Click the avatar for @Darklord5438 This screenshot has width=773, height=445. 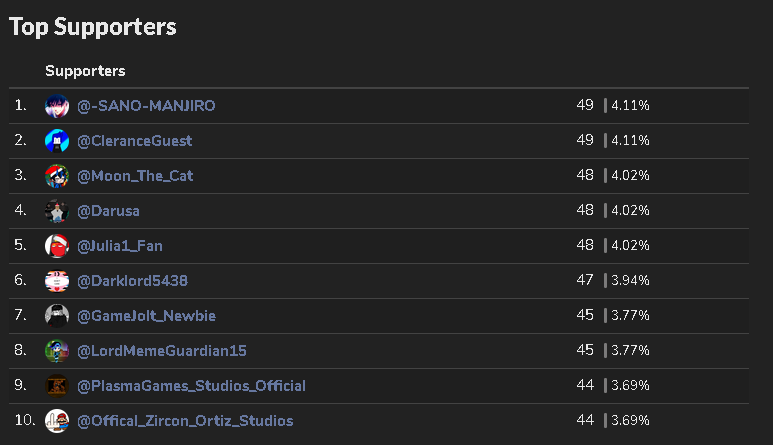point(56,281)
